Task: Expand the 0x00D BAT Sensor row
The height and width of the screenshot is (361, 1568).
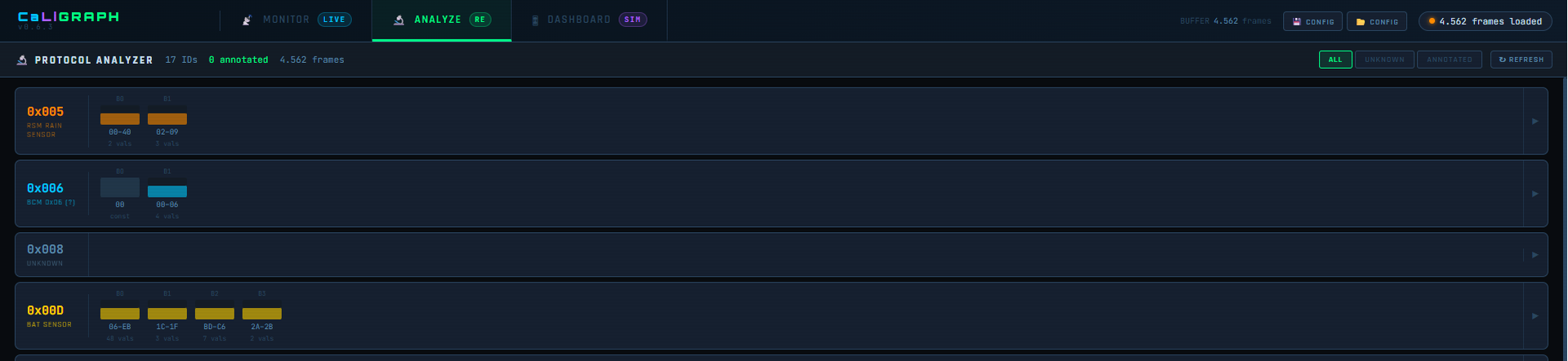Action: (x=1535, y=316)
